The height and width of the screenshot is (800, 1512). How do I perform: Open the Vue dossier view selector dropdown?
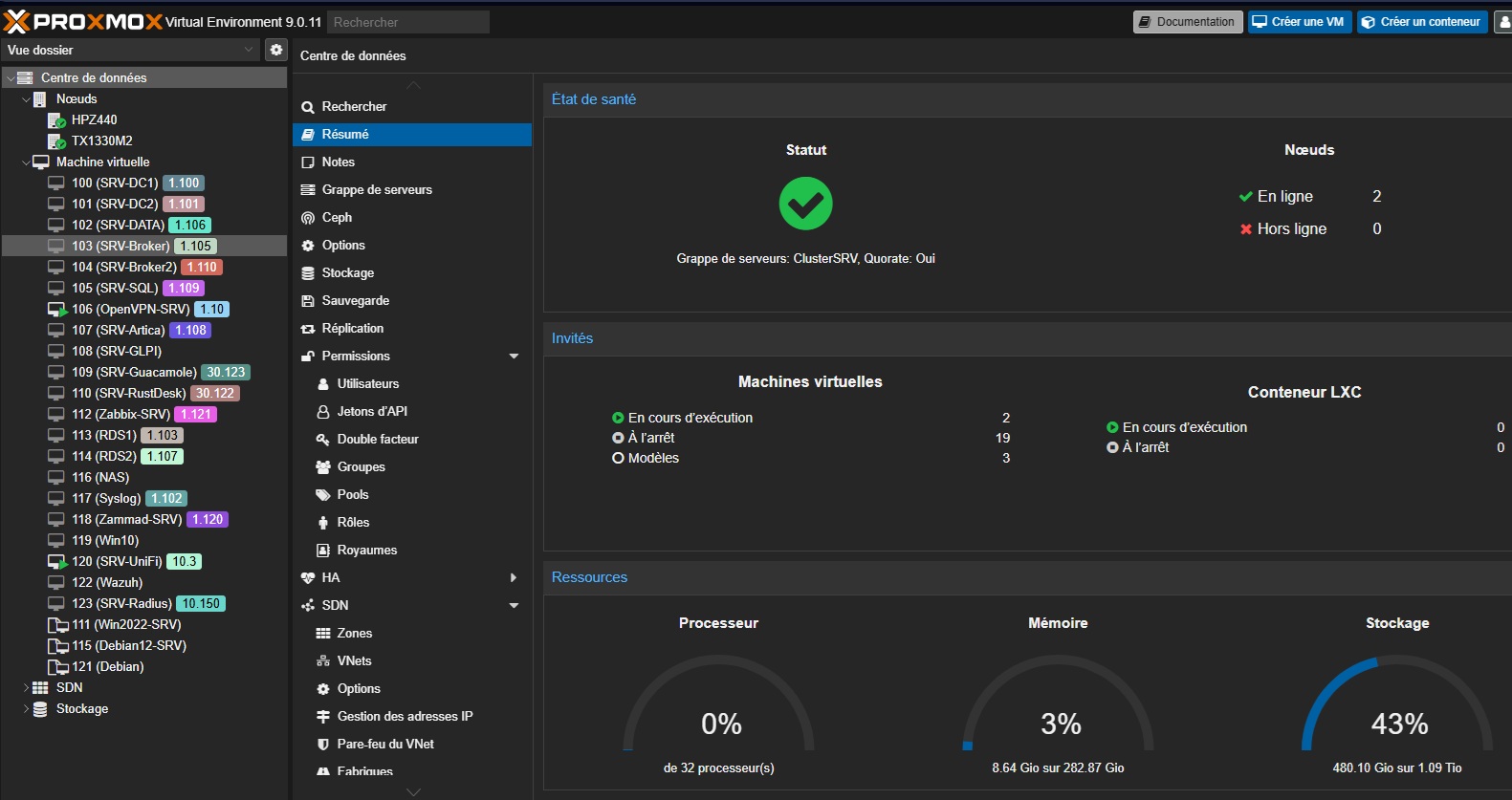pos(130,50)
